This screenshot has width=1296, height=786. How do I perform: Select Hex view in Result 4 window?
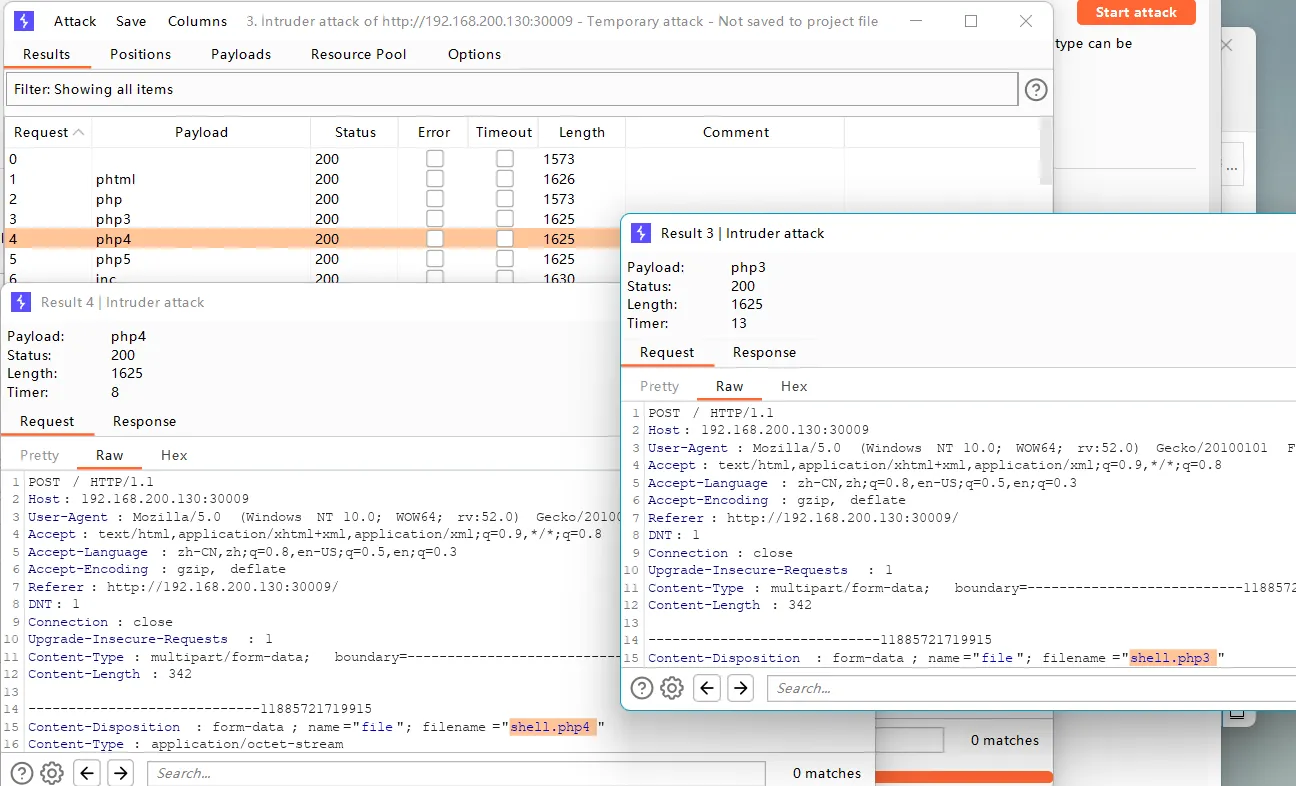[174, 455]
